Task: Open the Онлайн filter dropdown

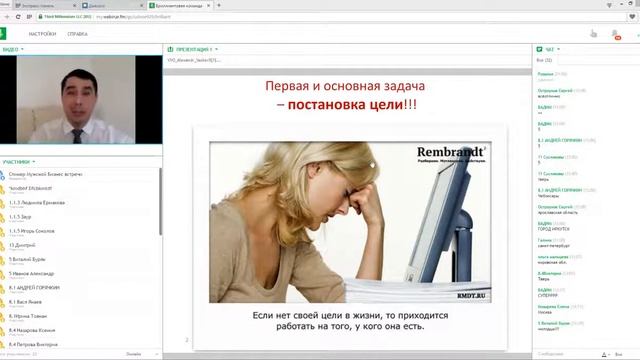Action: click(142, 354)
